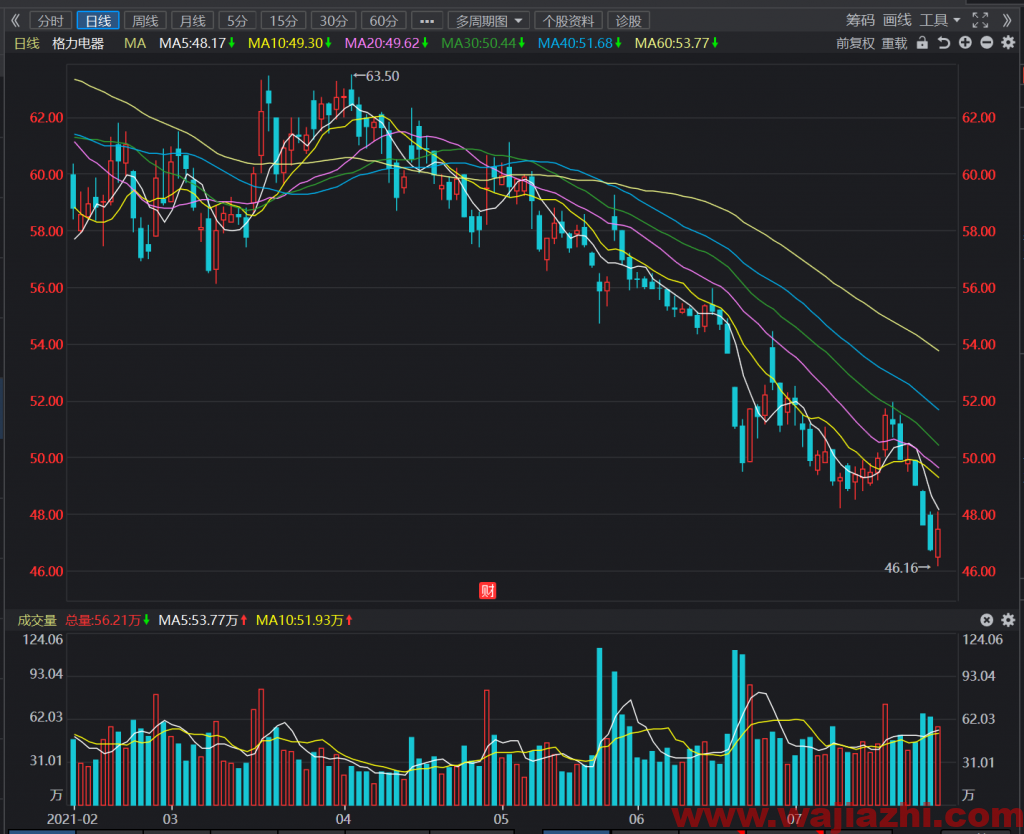Select 60分 period tab
Screen dimensions: 1024x834
(384, 21)
